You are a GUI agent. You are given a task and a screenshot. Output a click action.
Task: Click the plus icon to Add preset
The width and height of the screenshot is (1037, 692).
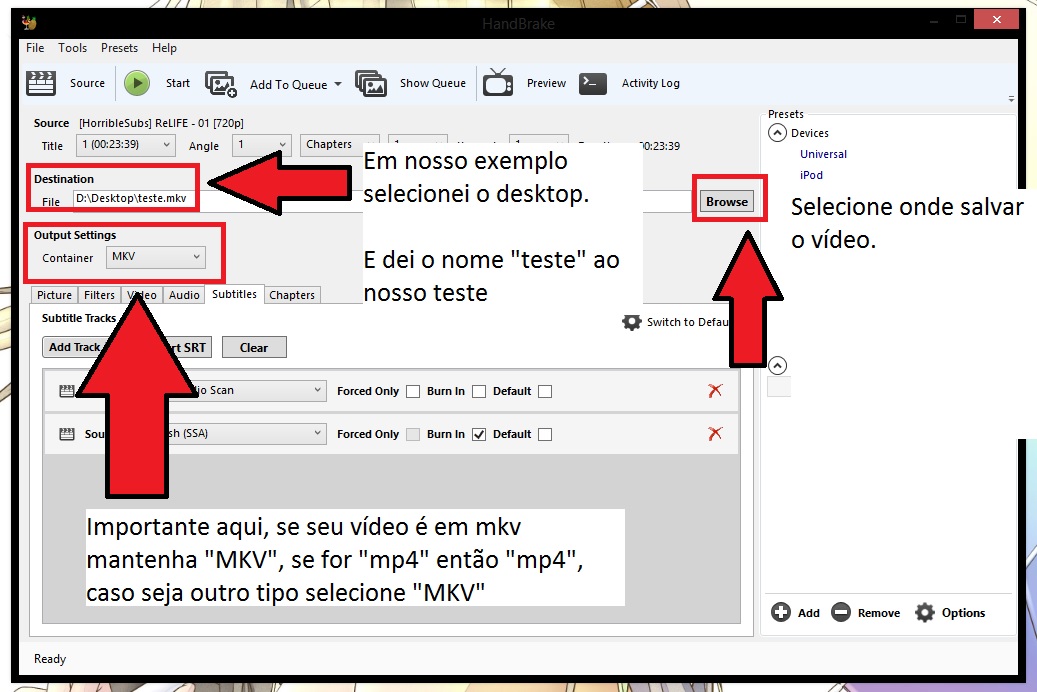[780, 612]
